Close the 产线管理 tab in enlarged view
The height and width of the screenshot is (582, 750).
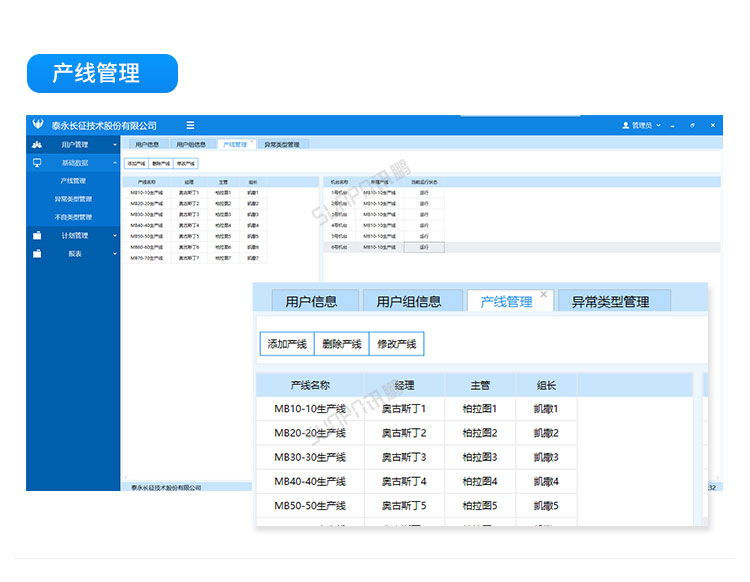click(x=544, y=295)
